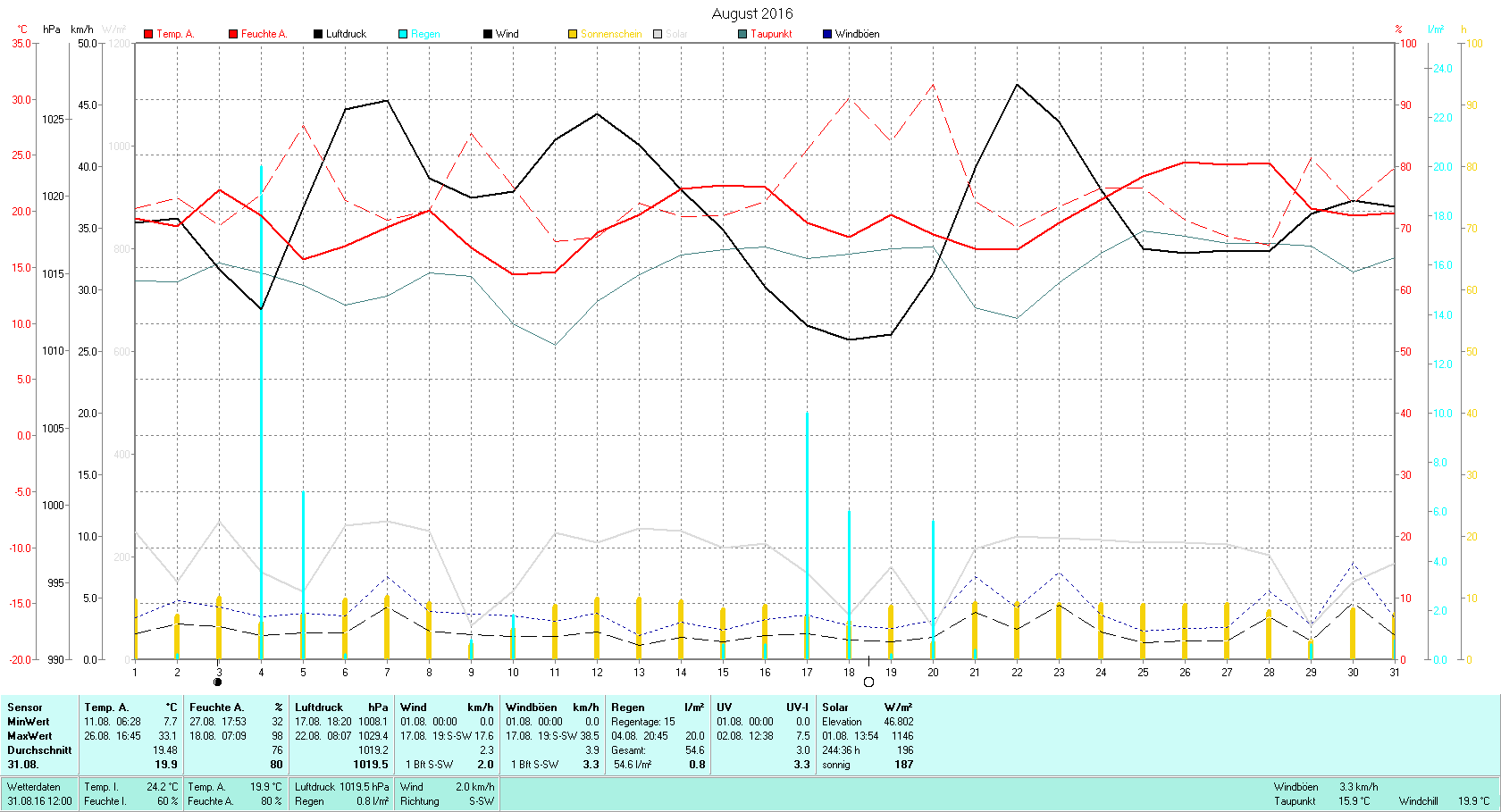
Task: Click the maximum temperature value '33.1'
Action: (x=167, y=736)
